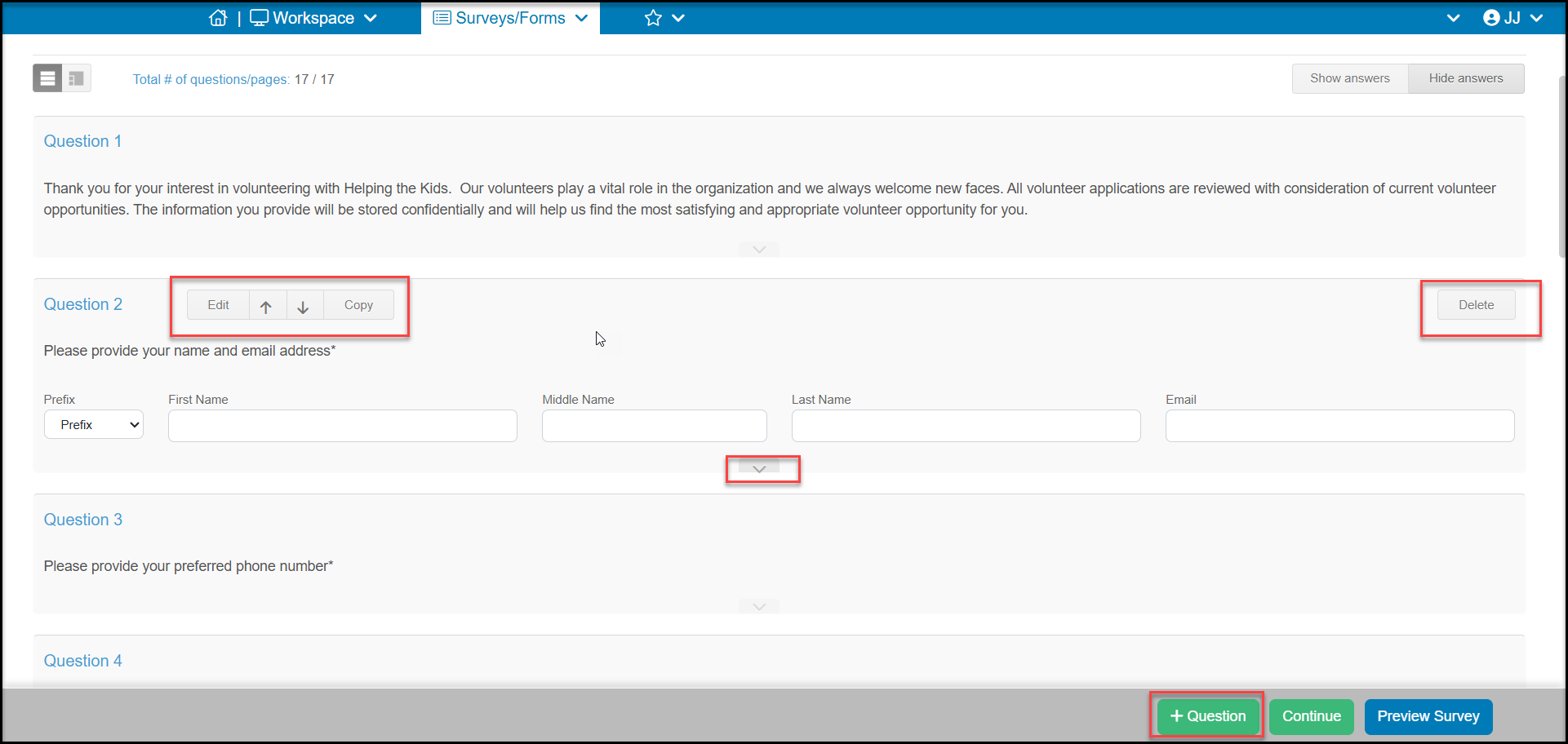Switch to full list view layout

(x=47, y=78)
